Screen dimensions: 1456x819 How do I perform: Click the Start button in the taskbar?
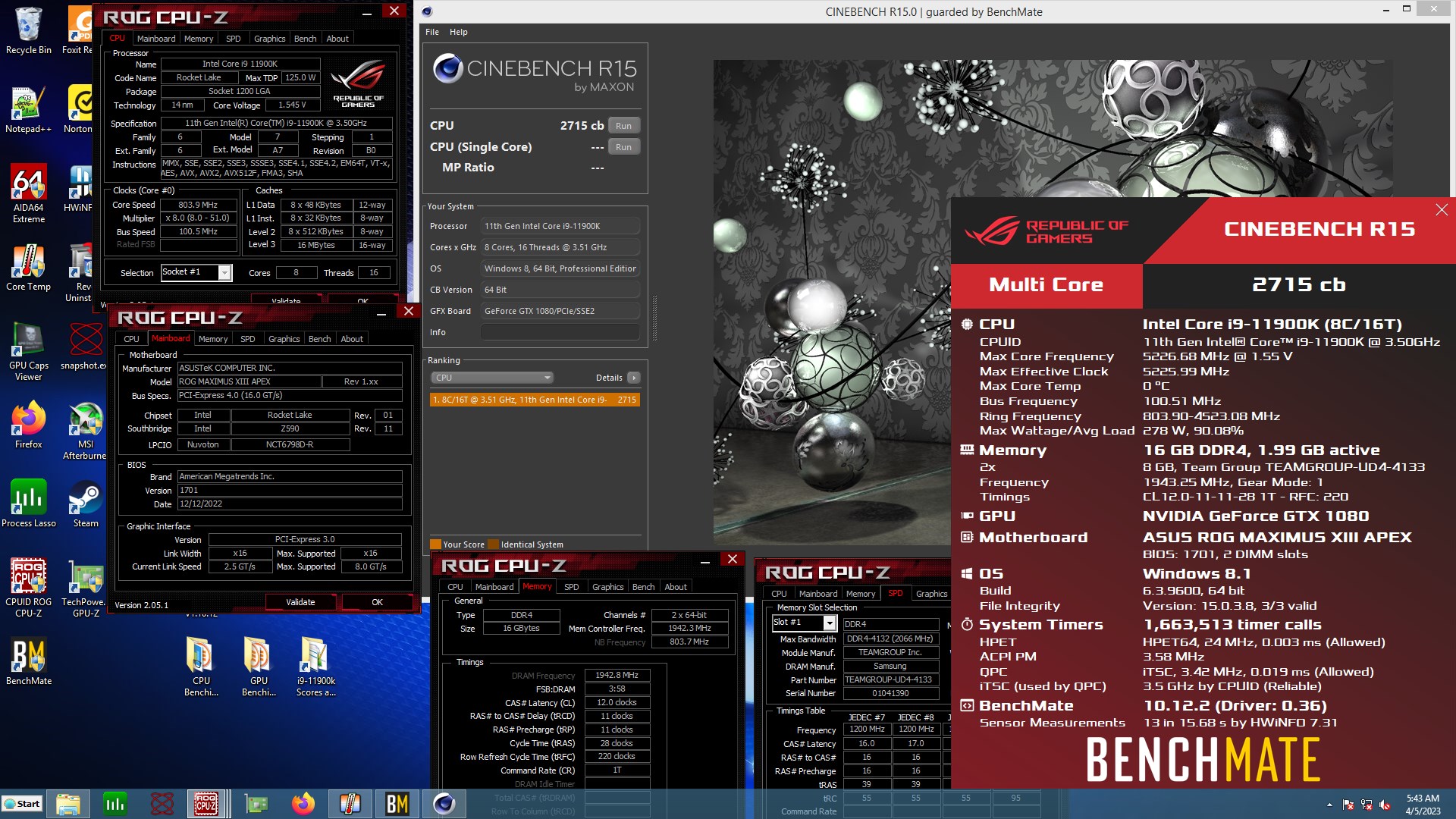[x=22, y=804]
